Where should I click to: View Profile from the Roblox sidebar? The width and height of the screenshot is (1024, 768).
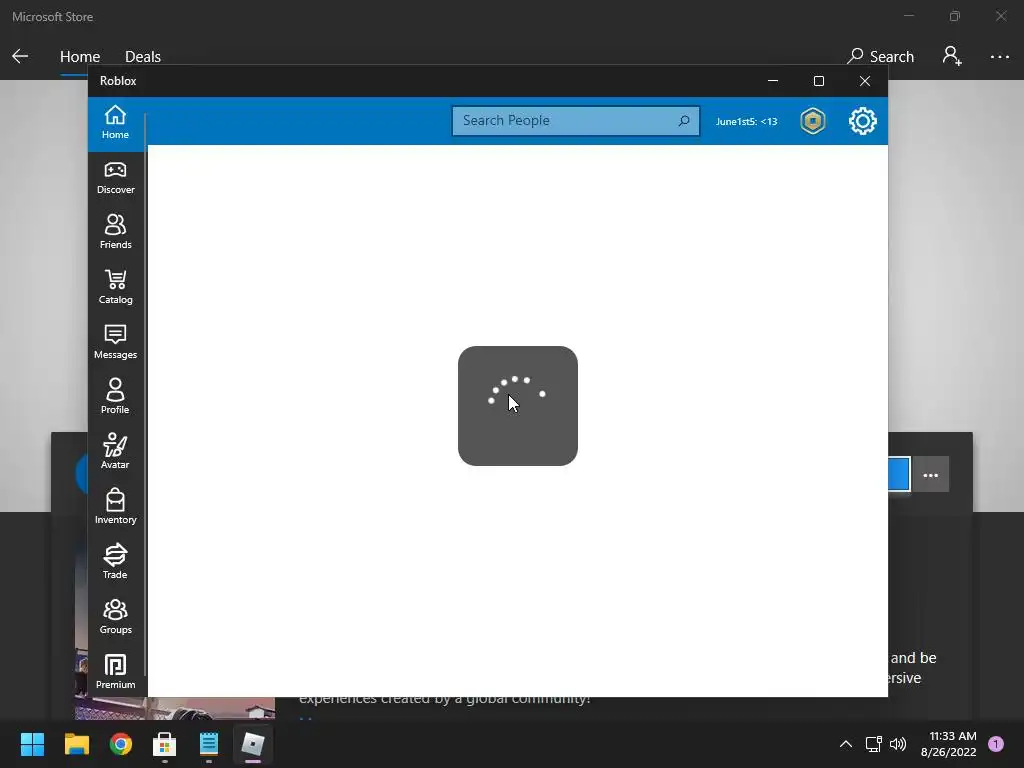tap(116, 397)
